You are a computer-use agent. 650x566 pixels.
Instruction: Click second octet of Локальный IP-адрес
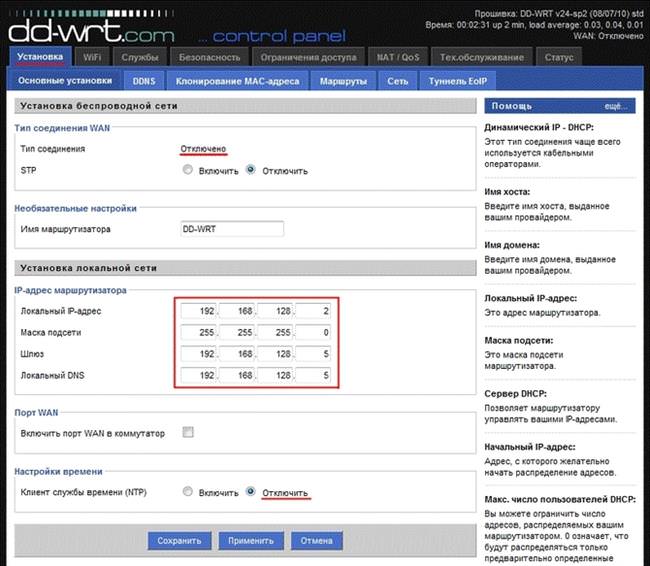(237, 311)
